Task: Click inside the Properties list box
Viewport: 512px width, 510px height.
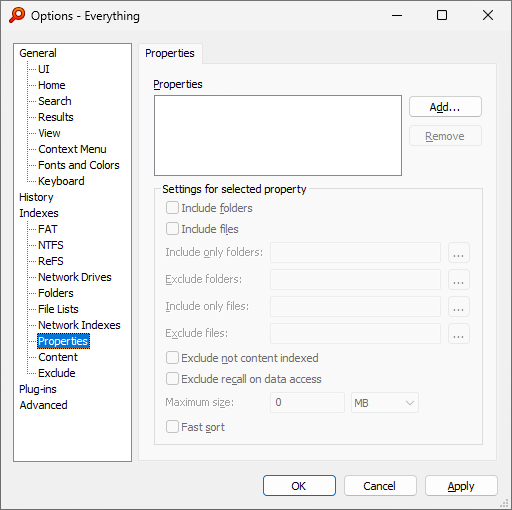Action: (278, 135)
